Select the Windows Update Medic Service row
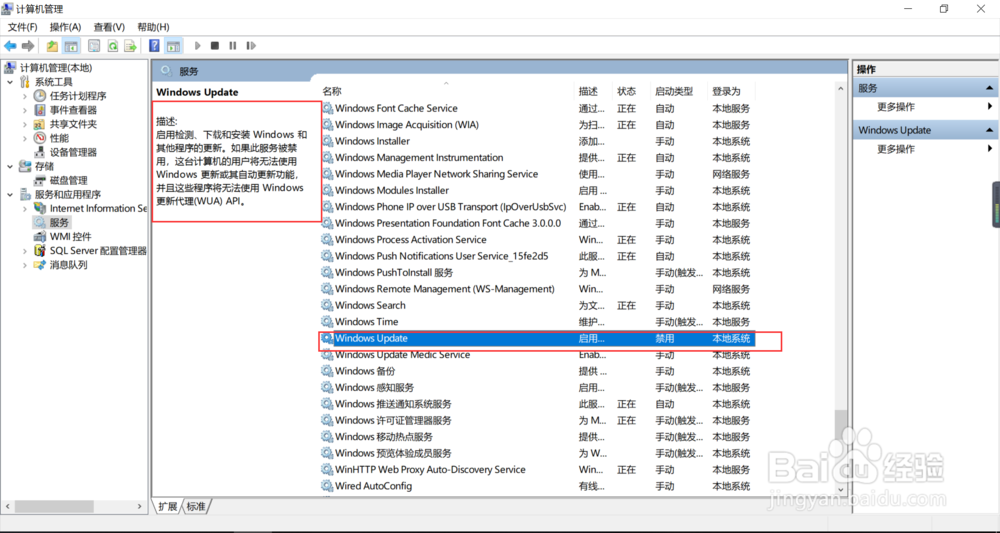 click(537, 355)
